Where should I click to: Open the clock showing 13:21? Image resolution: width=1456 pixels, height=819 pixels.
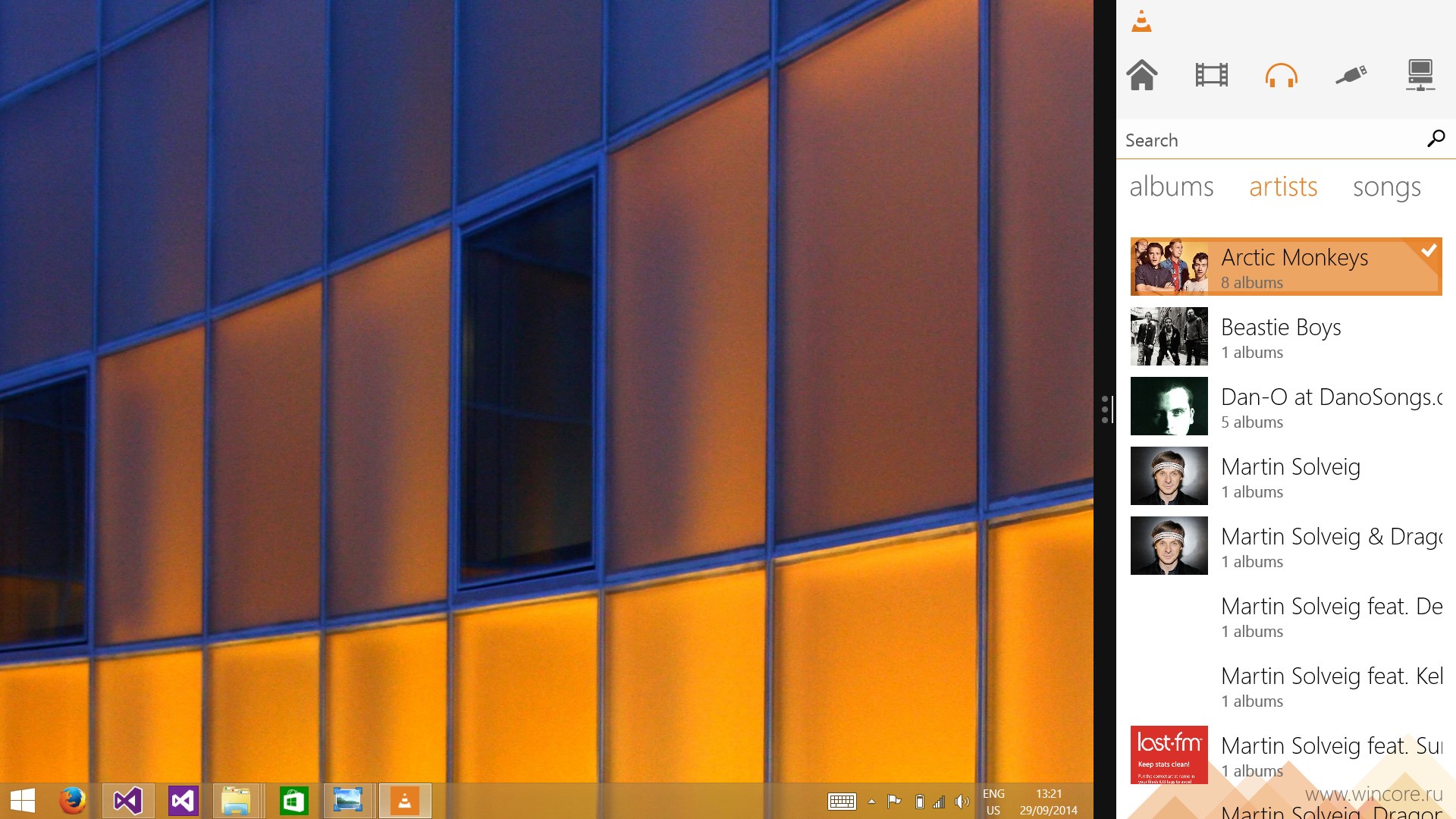pyautogui.click(x=1049, y=802)
